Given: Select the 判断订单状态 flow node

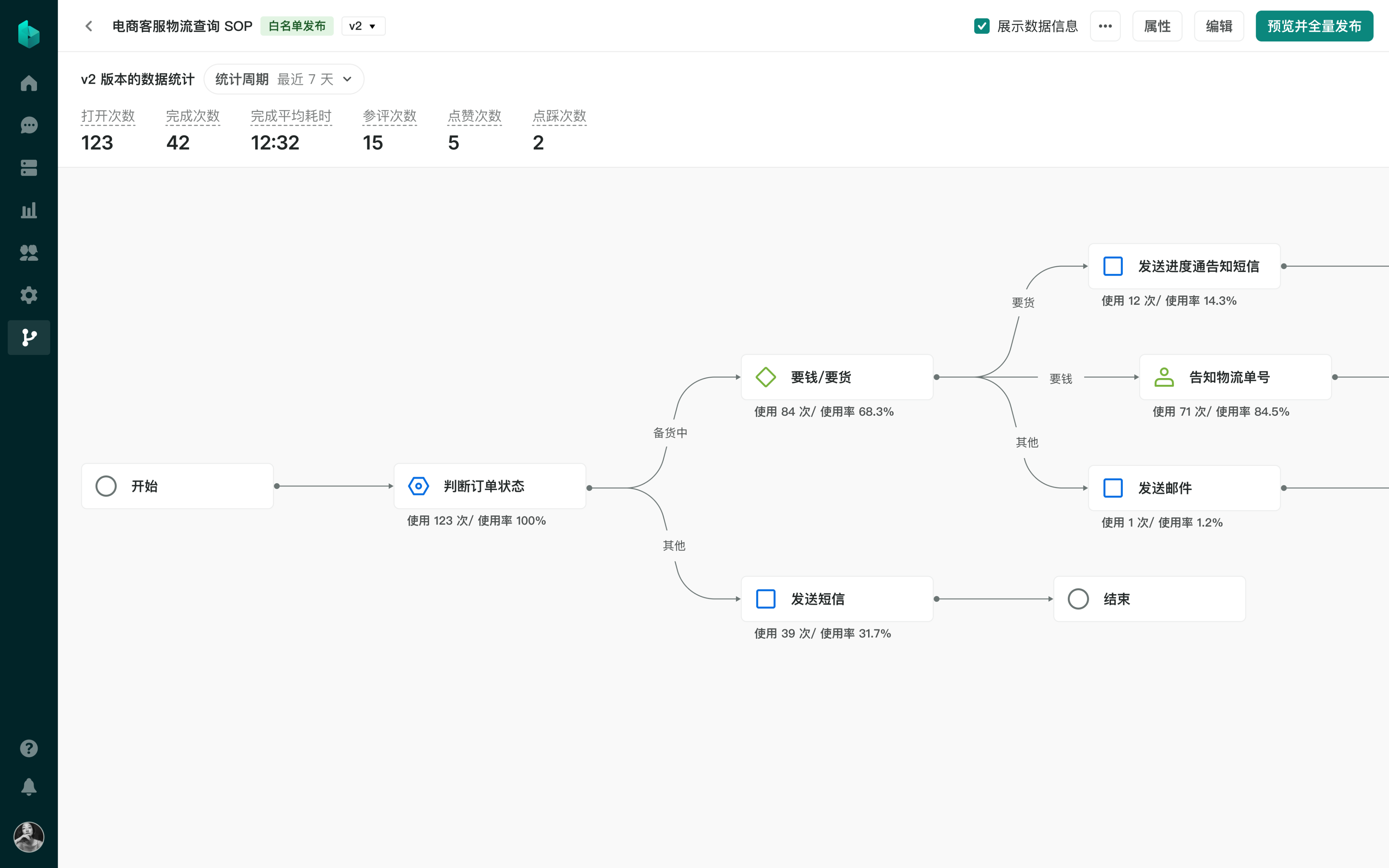Looking at the screenshot, I should click(489, 486).
